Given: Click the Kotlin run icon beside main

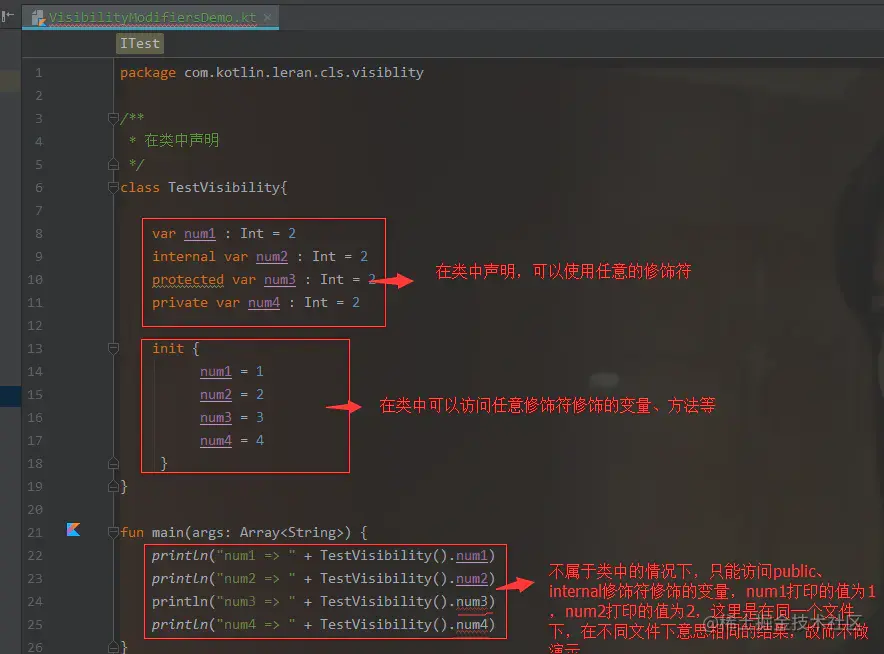Looking at the screenshot, I should (x=73, y=529).
